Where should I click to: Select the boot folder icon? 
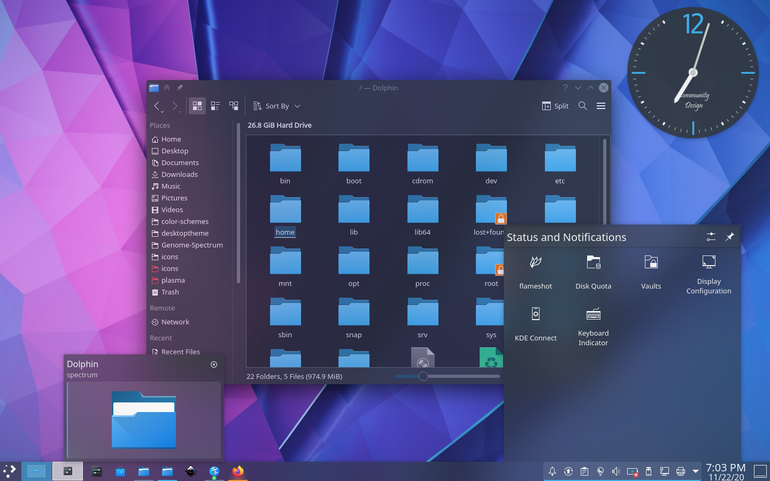354,158
